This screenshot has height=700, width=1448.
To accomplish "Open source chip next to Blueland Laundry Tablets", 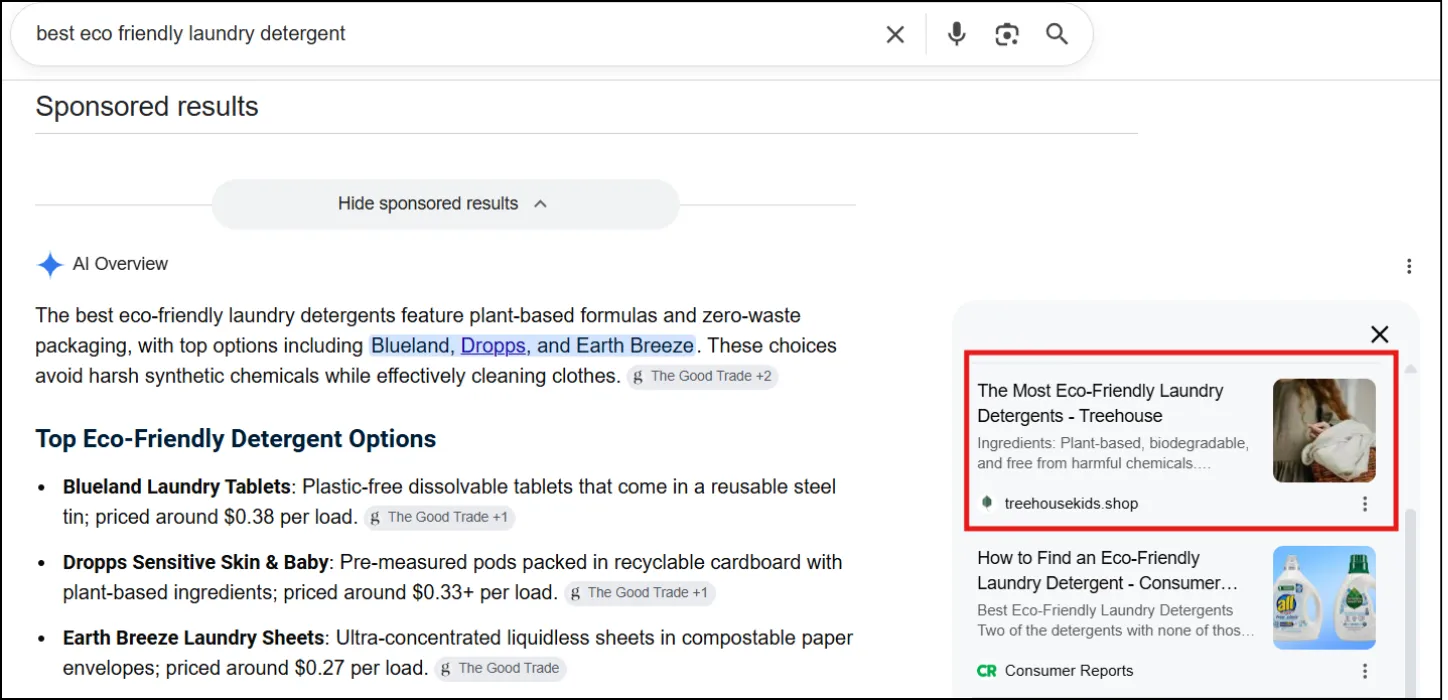I will tap(439, 518).
